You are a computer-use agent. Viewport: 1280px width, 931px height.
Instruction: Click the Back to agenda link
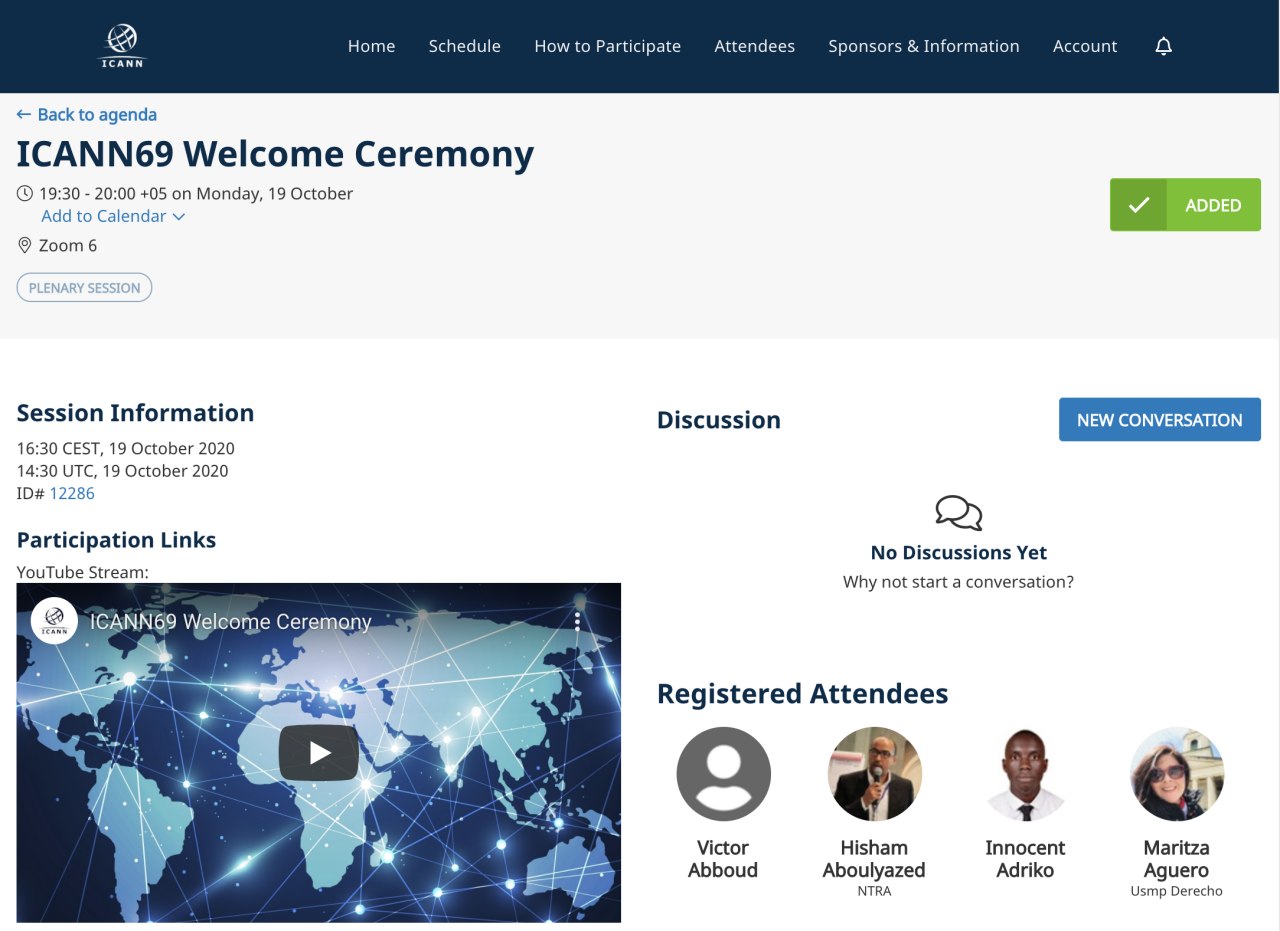[x=87, y=114]
